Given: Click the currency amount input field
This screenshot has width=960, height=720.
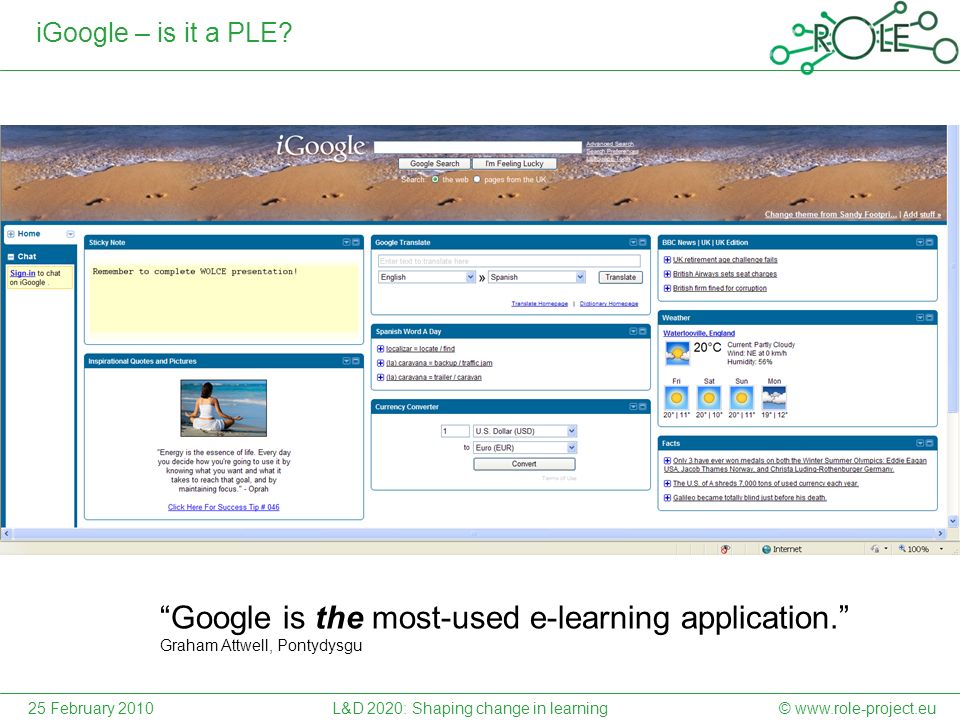Looking at the screenshot, I should [455, 431].
